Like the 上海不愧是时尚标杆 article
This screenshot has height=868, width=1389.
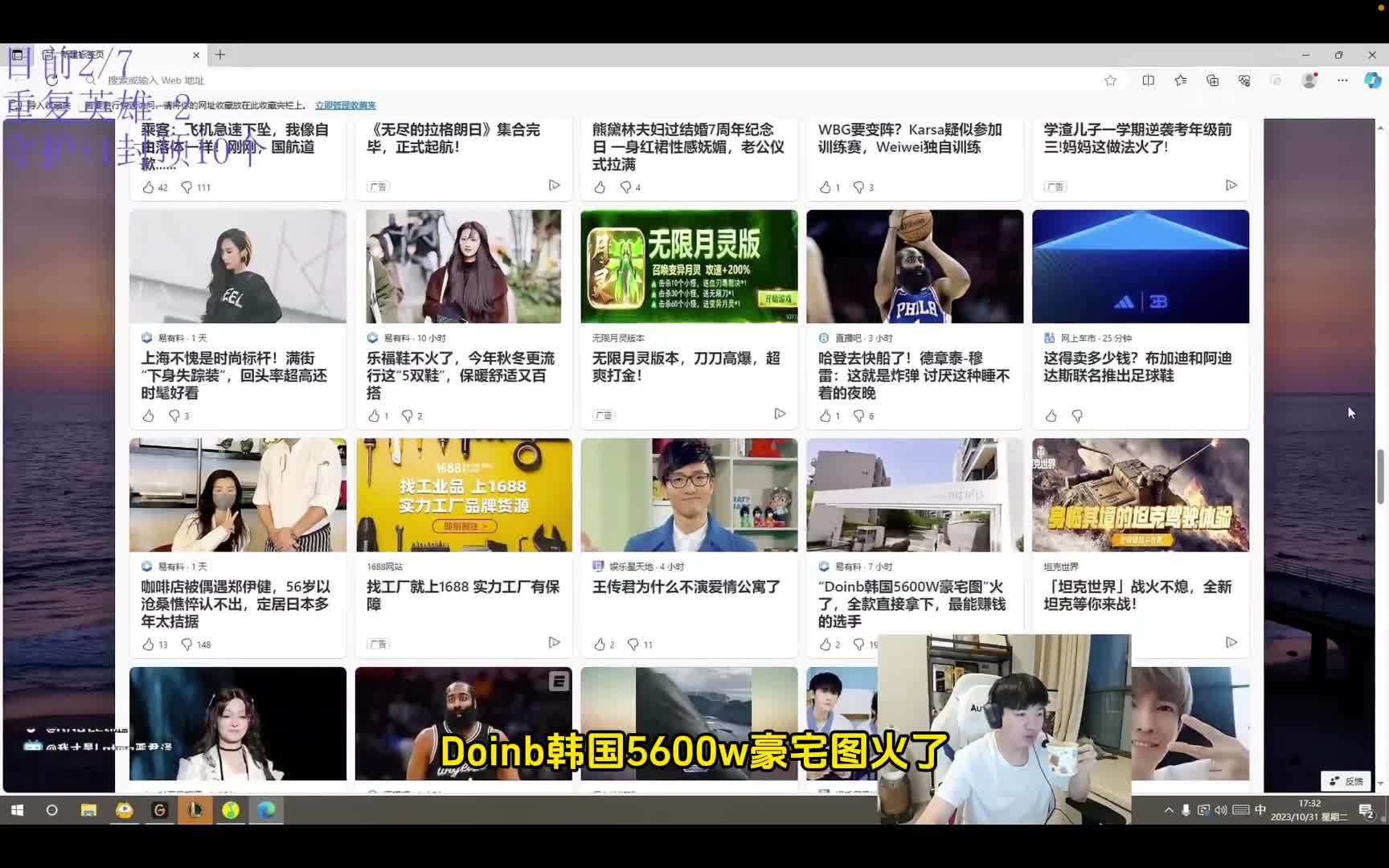pos(148,416)
